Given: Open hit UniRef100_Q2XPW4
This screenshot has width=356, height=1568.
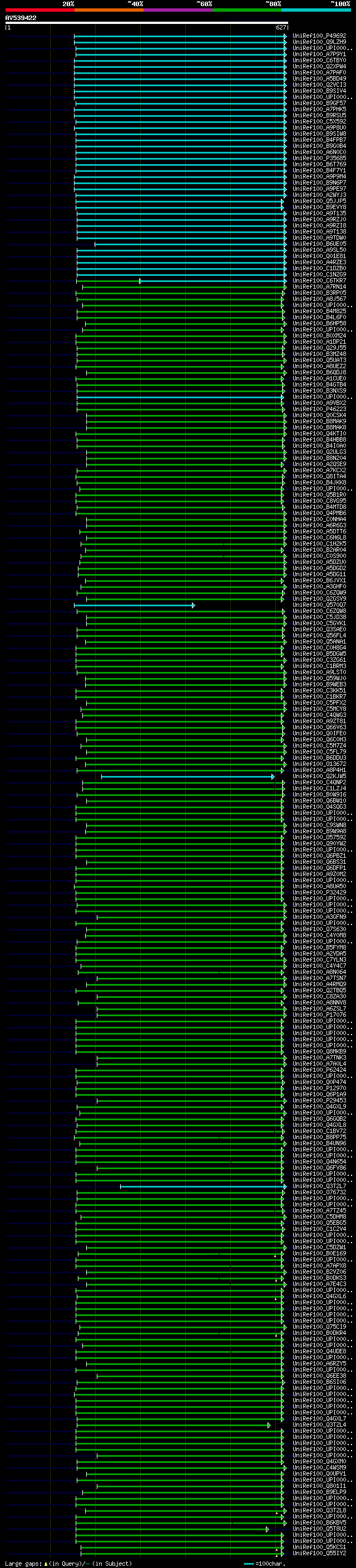Looking at the screenshot, I should 319,66.
